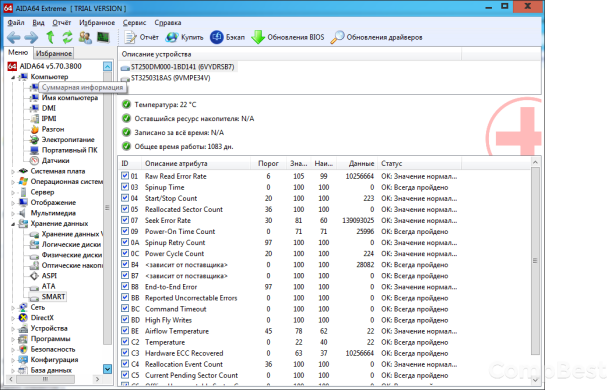Image resolution: width=612 pixels, height=390 pixels.
Task: Click the Отчёт report toolbar button
Action: click(x=141, y=37)
